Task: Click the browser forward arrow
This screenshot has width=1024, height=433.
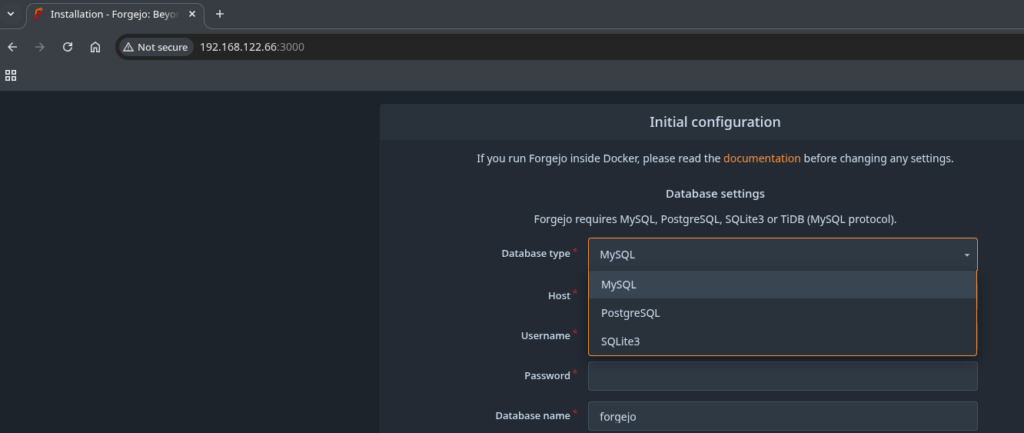Action: click(x=40, y=47)
